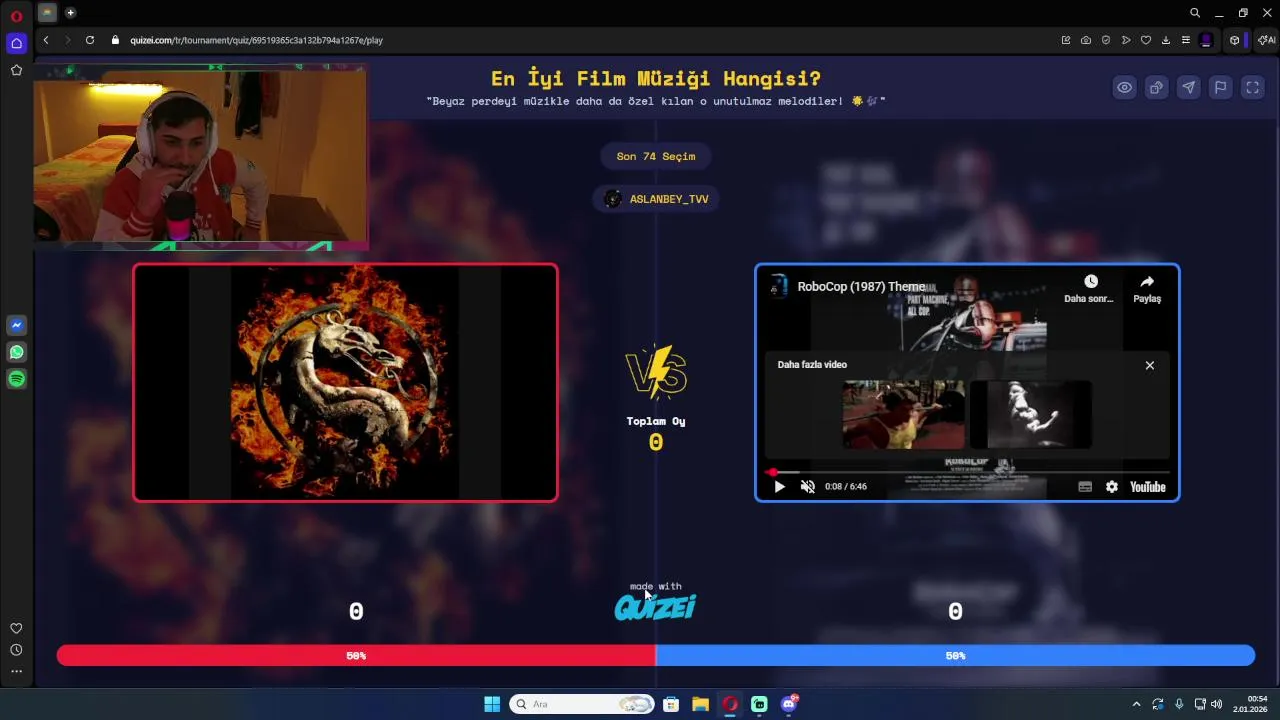Open Windows Start menu
Image resolution: width=1280 pixels, height=720 pixels.
(492, 704)
